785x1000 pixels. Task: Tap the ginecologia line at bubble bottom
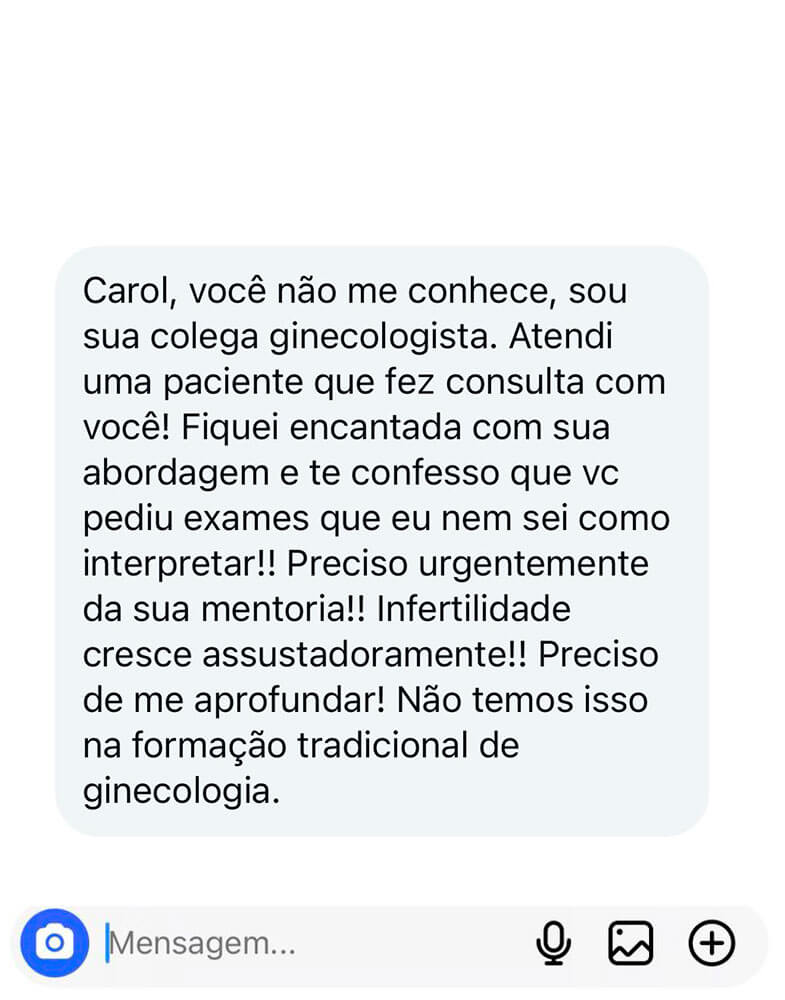(x=180, y=790)
